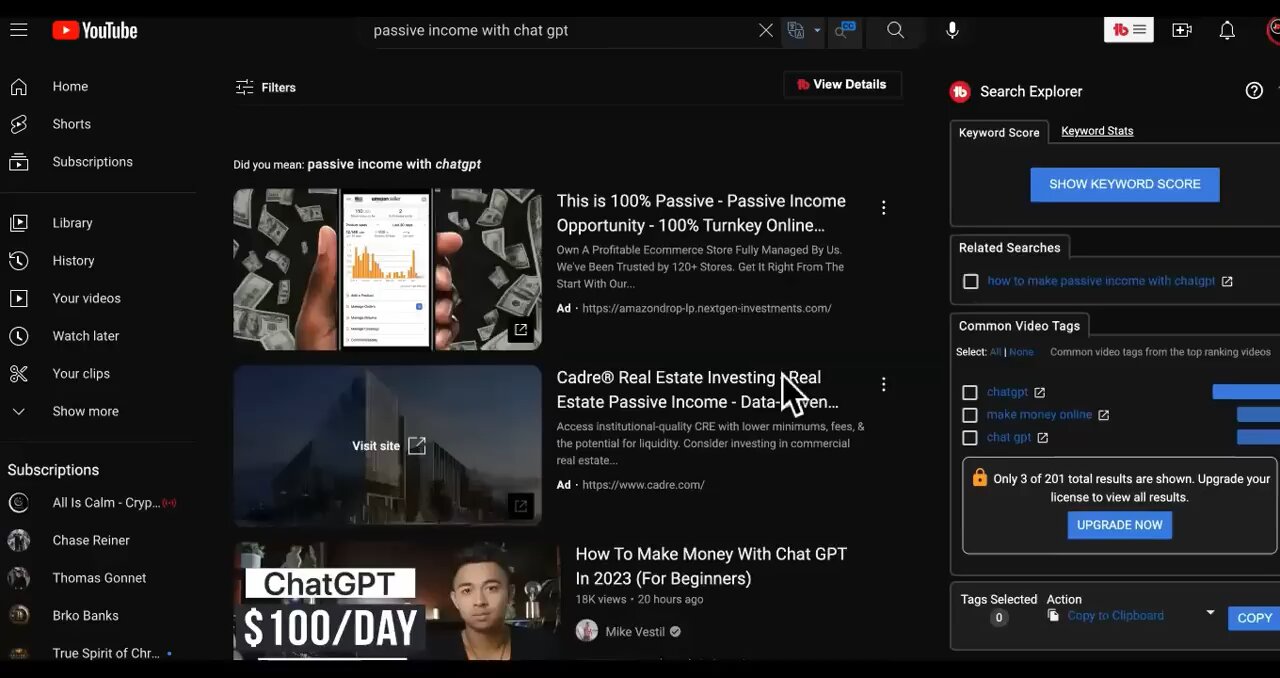Open the Cadre Real Estate Investing ad title

[697, 390]
